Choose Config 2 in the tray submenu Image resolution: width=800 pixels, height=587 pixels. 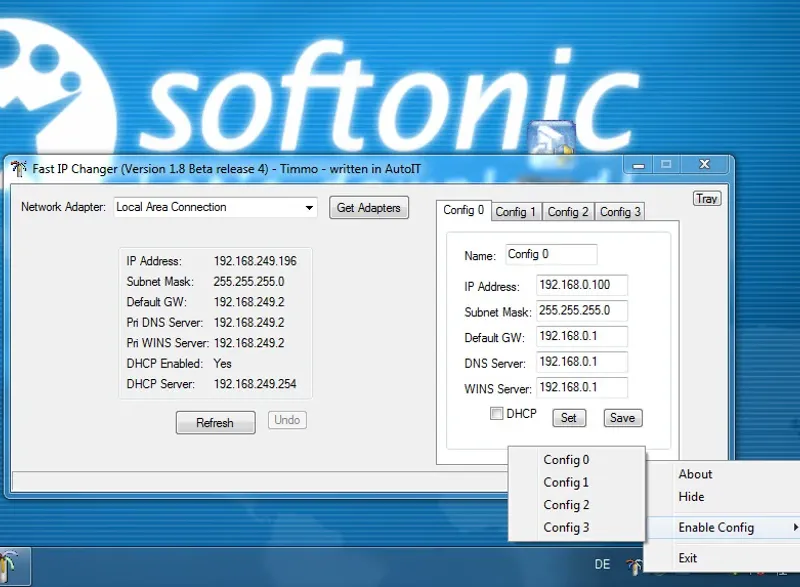(x=577, y=504)
